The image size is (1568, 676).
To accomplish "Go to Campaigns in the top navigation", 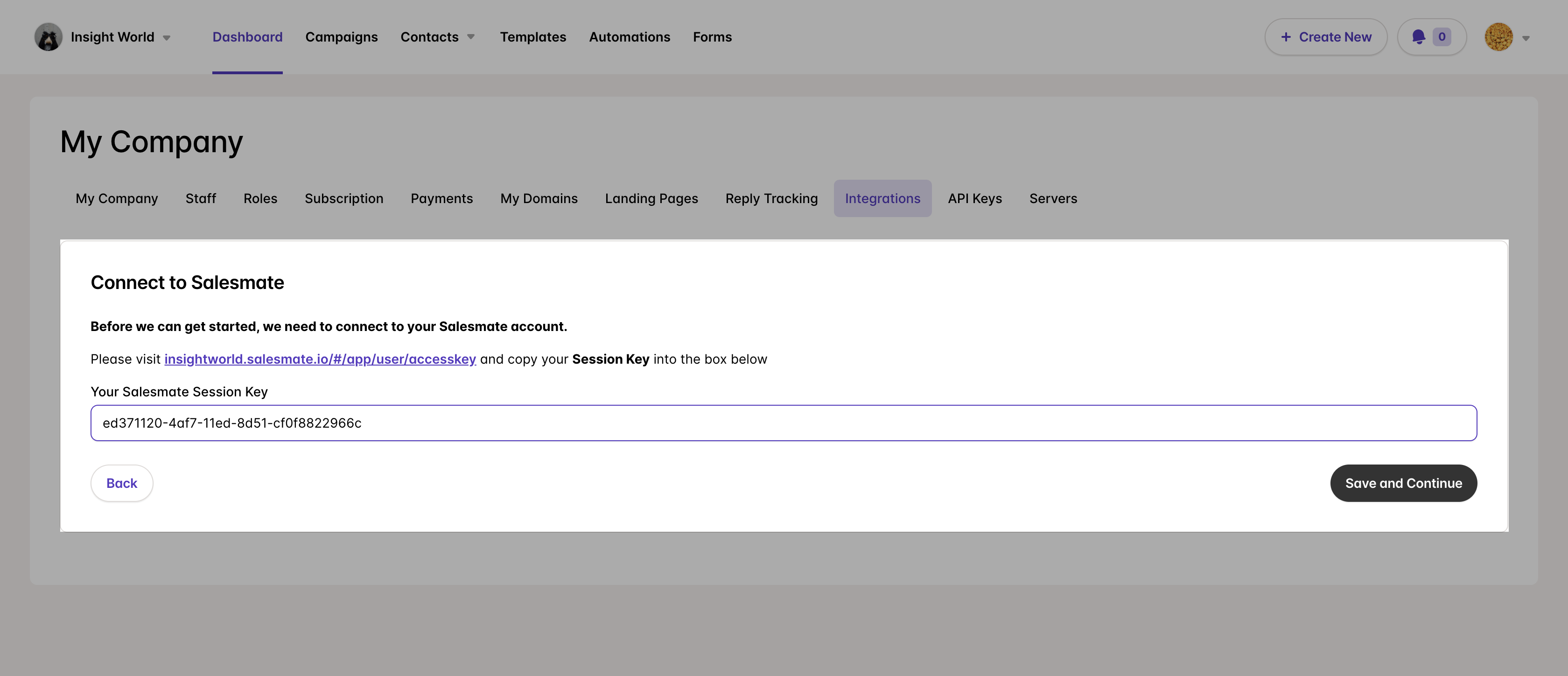I will [x=342, y=37].
